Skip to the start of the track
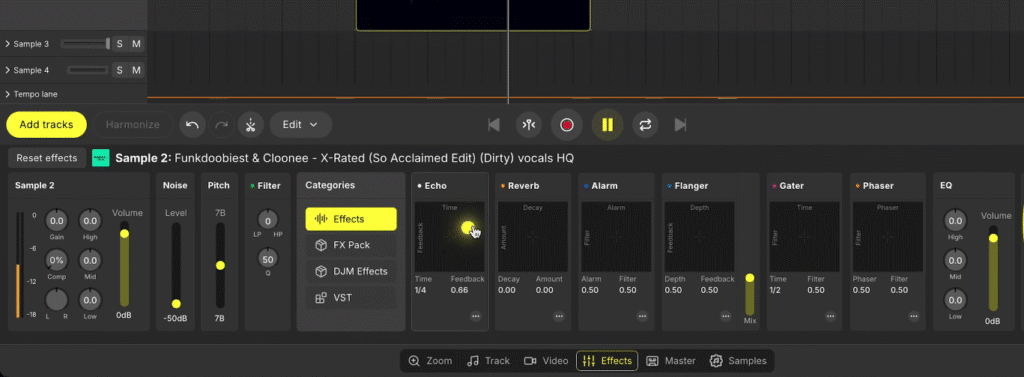 tap(494, 124)
